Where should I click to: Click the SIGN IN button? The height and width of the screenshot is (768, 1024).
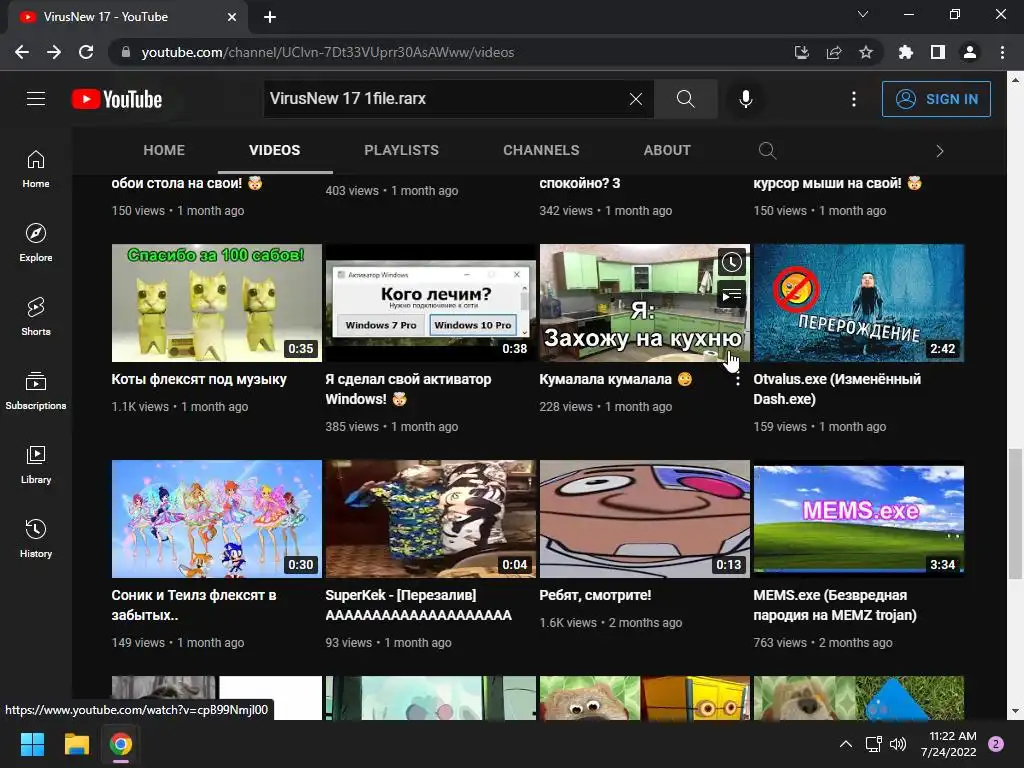pyautogui.click(x=936, y=99)
